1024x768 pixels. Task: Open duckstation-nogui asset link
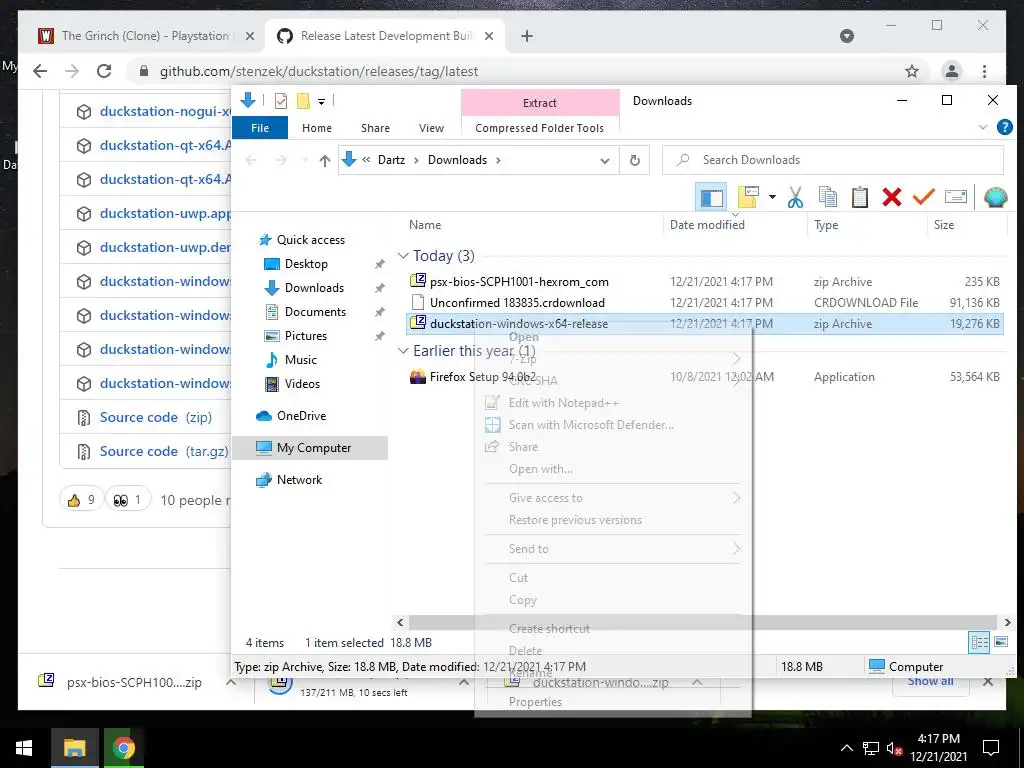(x=165, y=112)
